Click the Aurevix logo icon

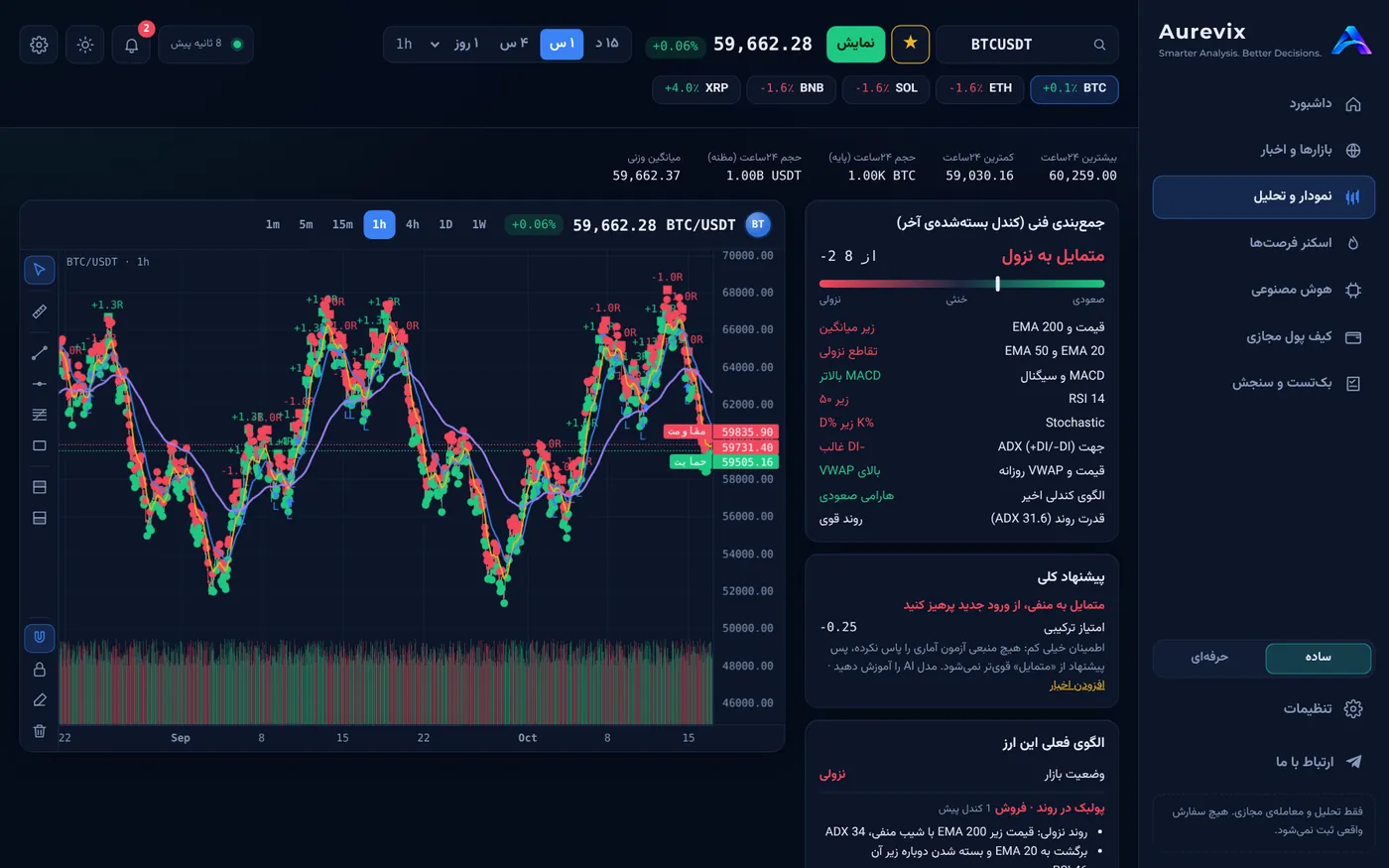coord(1351,41)
